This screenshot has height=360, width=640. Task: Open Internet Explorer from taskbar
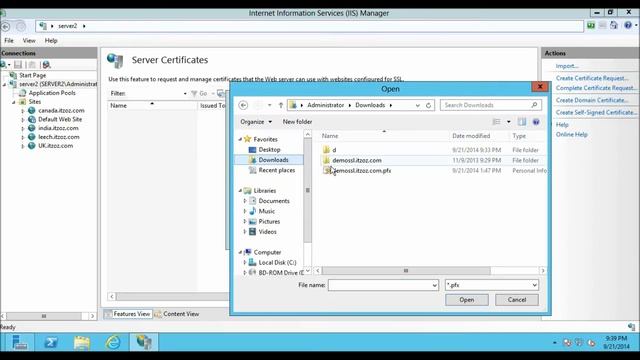click(113, 342)
